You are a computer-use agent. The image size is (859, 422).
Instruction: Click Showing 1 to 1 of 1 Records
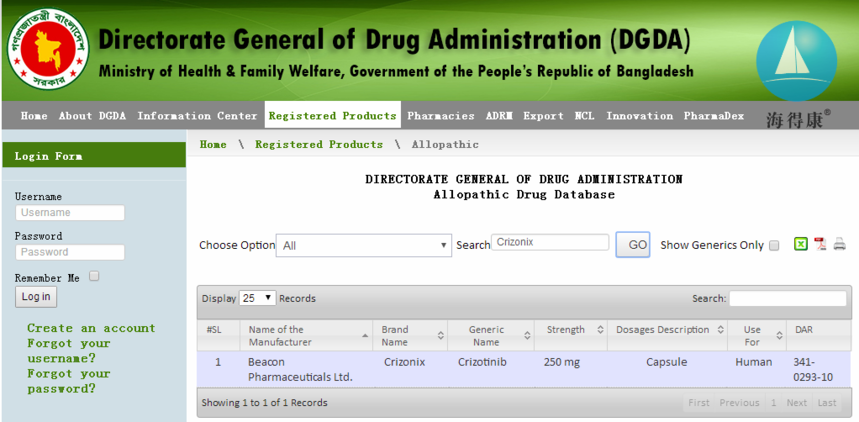(265, 403)
